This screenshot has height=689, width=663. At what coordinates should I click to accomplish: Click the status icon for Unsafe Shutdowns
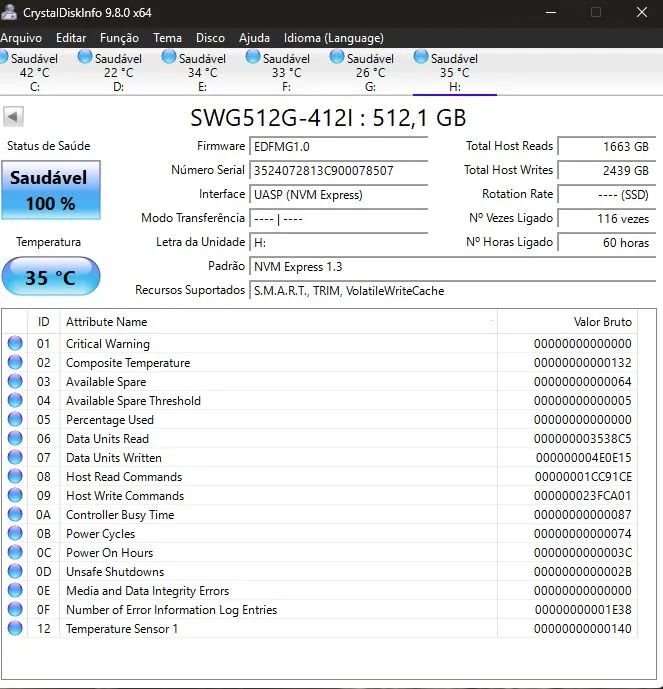click(15, 571)
